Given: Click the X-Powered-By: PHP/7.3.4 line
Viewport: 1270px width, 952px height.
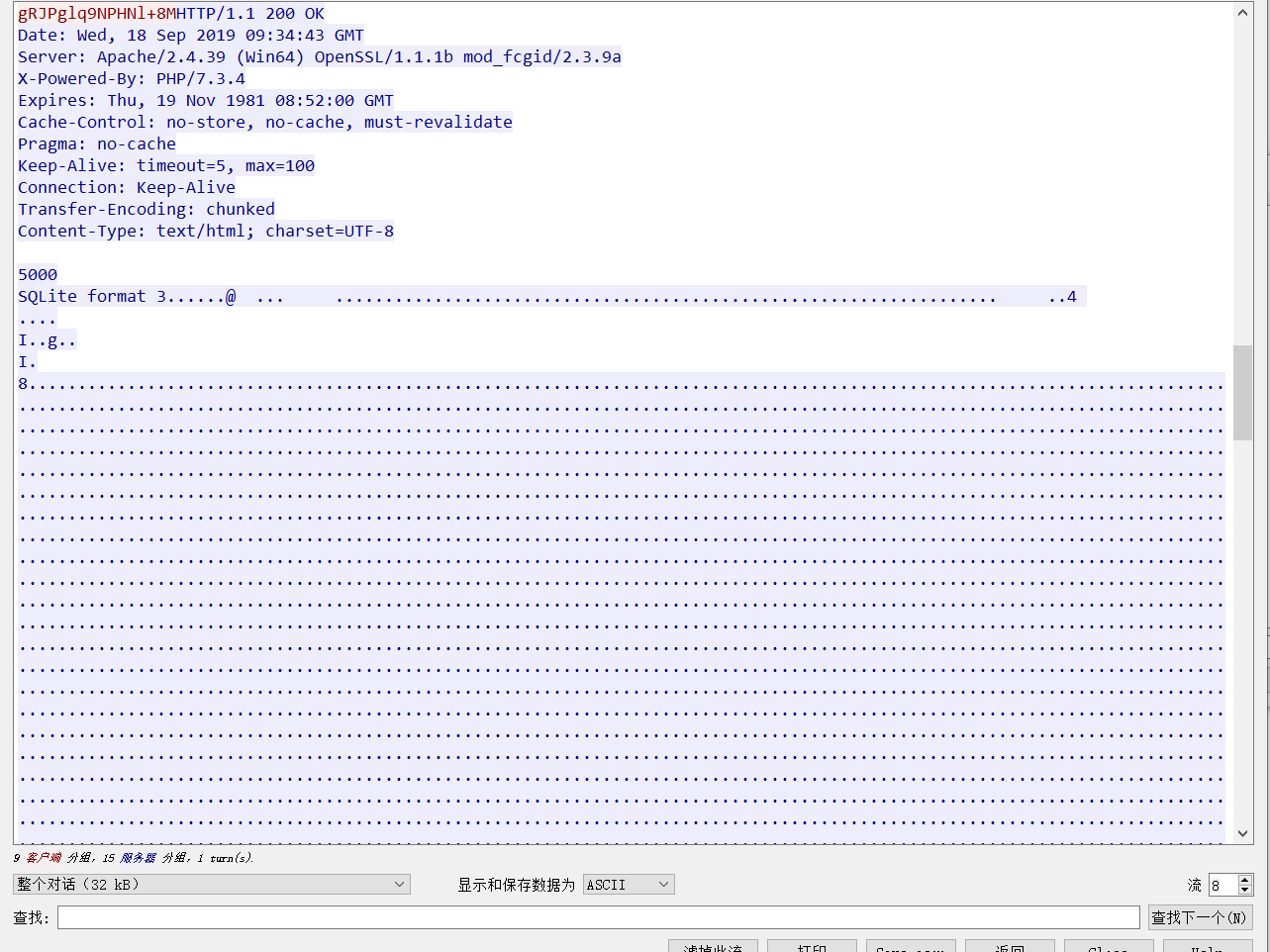Looking at the screenshot, I should tap(132, 79).
